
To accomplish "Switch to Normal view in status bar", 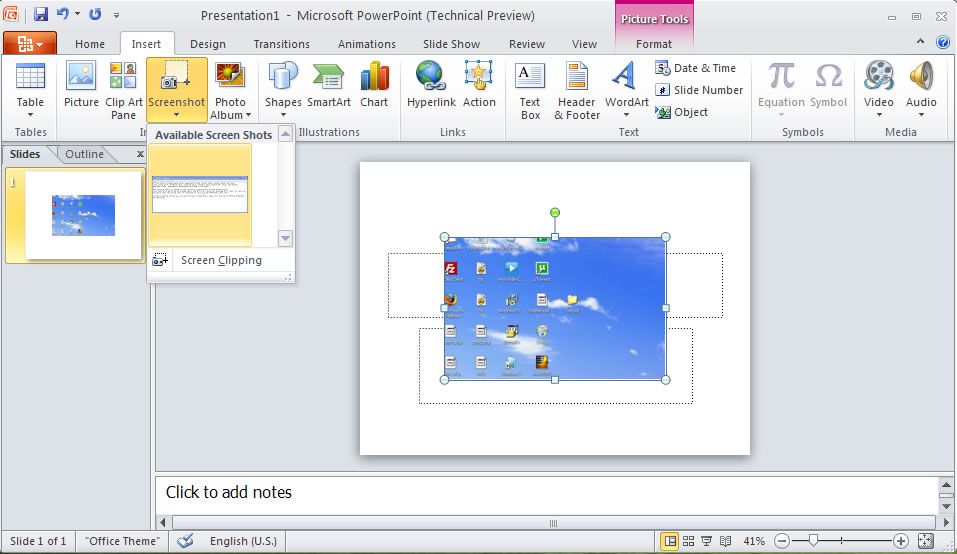I will (x=670, y=541).
